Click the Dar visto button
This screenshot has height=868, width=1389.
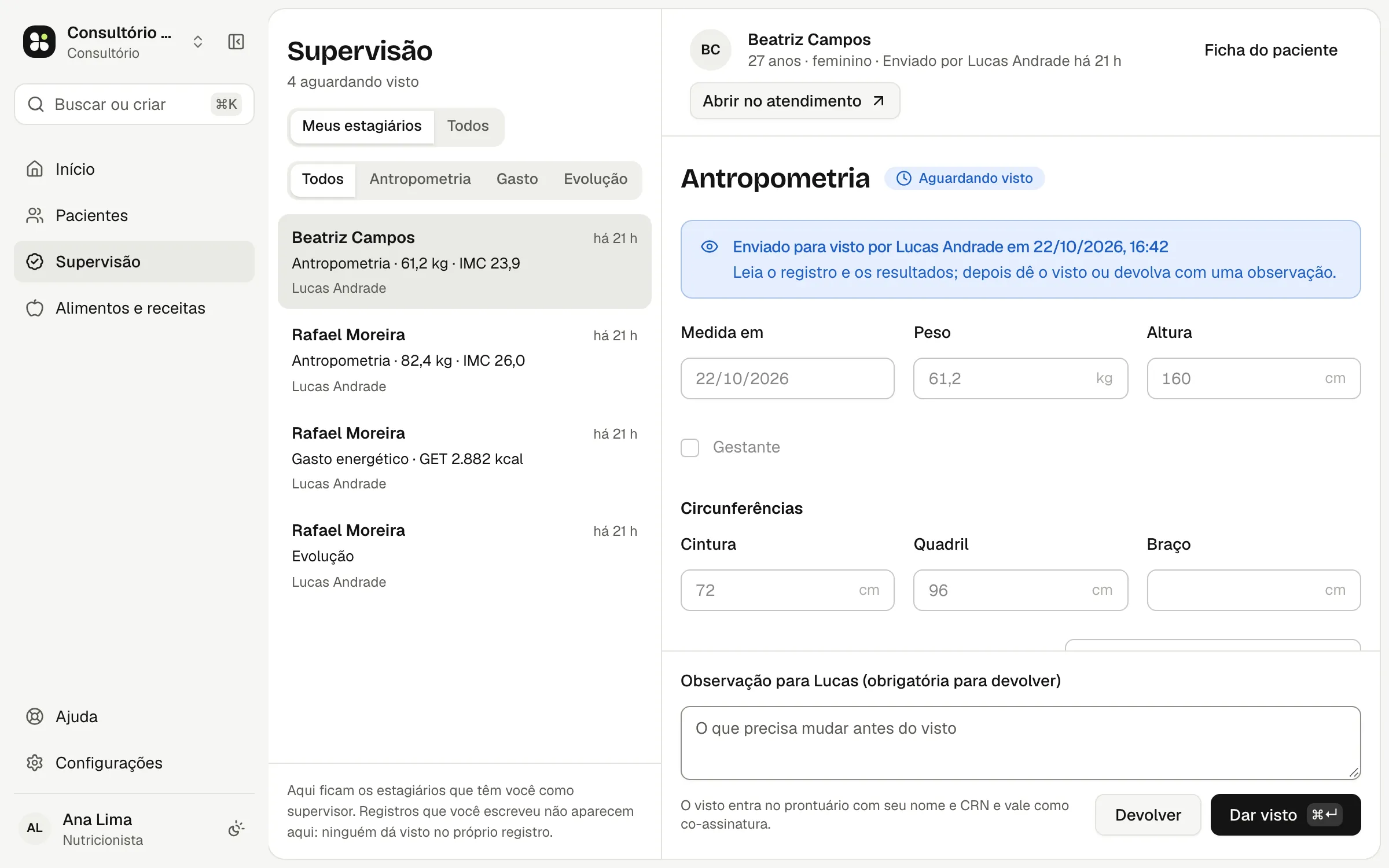pyautogui.click(x=1285, y=815)
